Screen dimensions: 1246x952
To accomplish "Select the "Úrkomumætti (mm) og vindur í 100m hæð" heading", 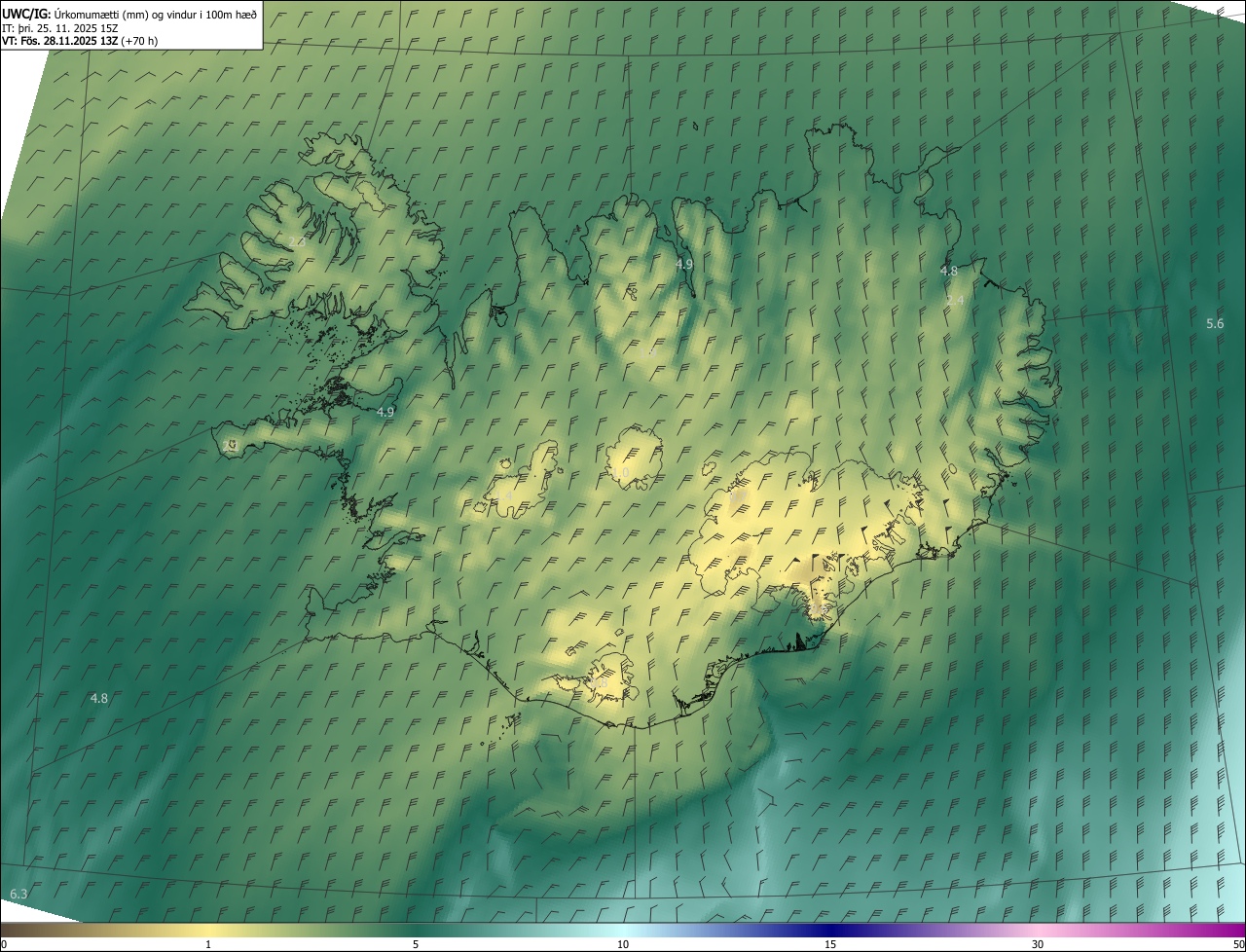I will 156,14.
